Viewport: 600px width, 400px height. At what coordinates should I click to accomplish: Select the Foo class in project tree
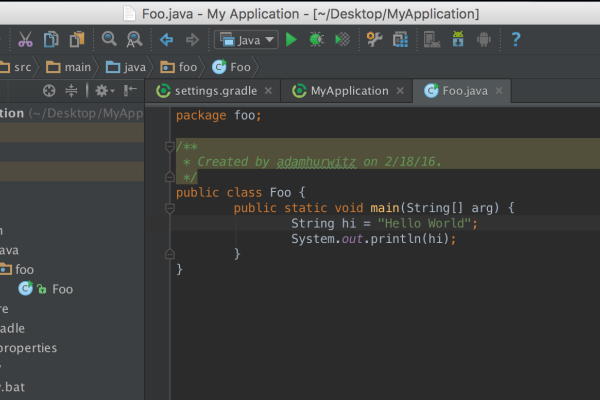(62, 289)
